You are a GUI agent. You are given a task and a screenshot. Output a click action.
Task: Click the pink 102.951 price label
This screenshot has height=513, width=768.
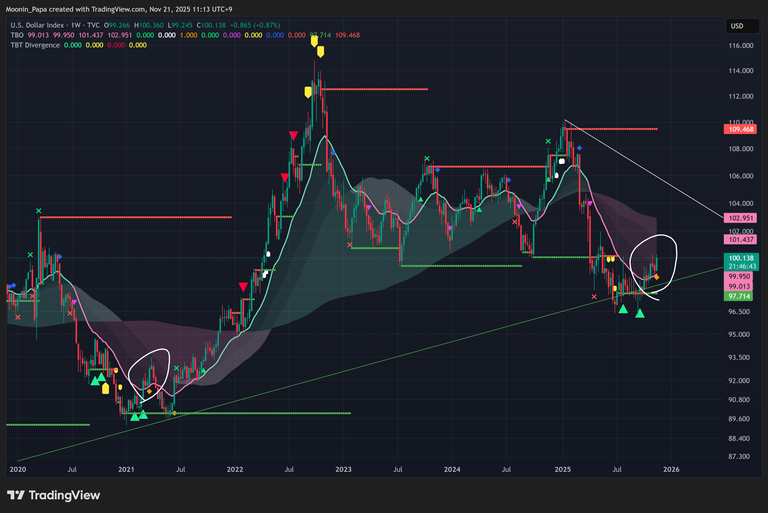tap(741, 218)
